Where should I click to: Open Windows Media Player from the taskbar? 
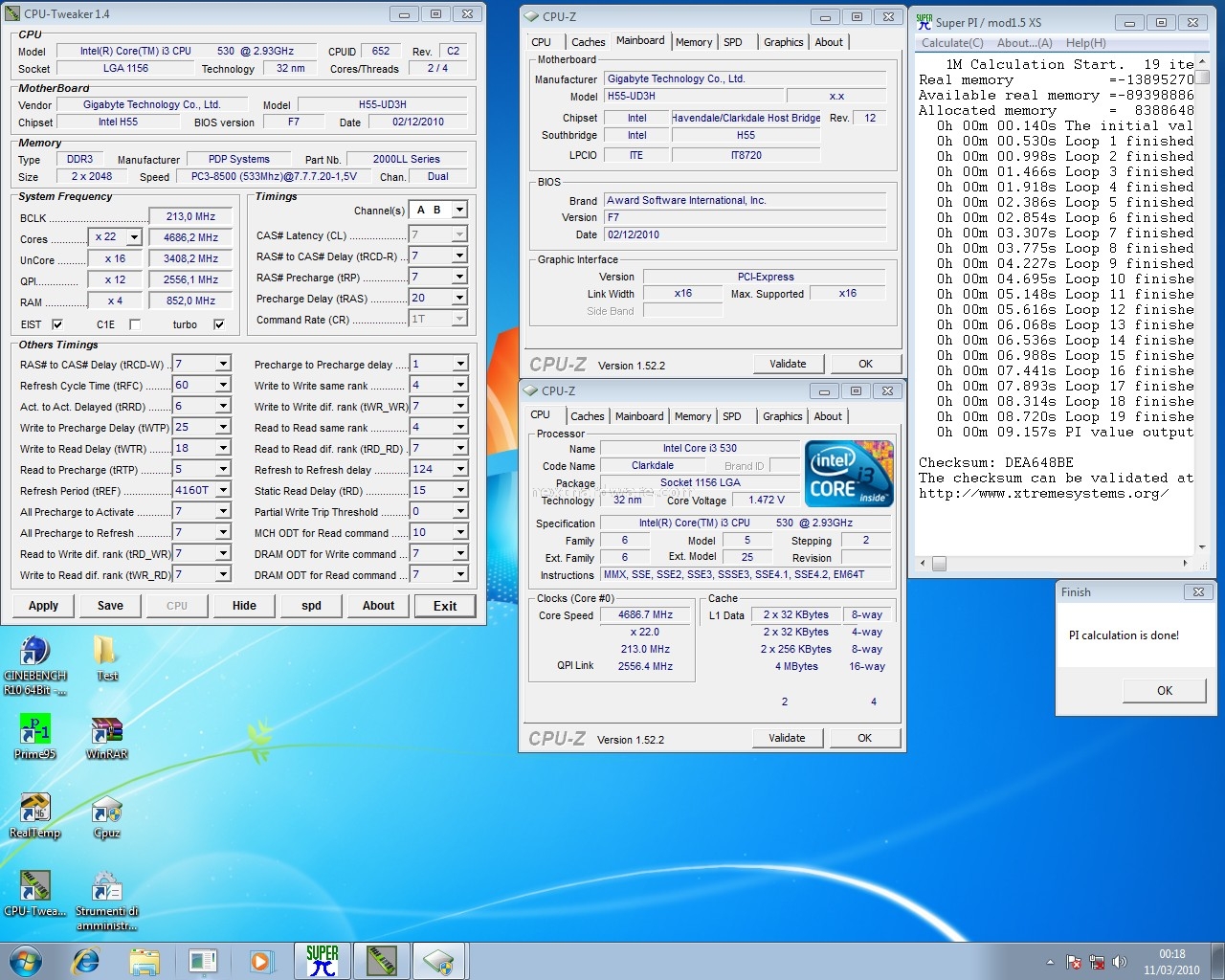click(260, 961)
